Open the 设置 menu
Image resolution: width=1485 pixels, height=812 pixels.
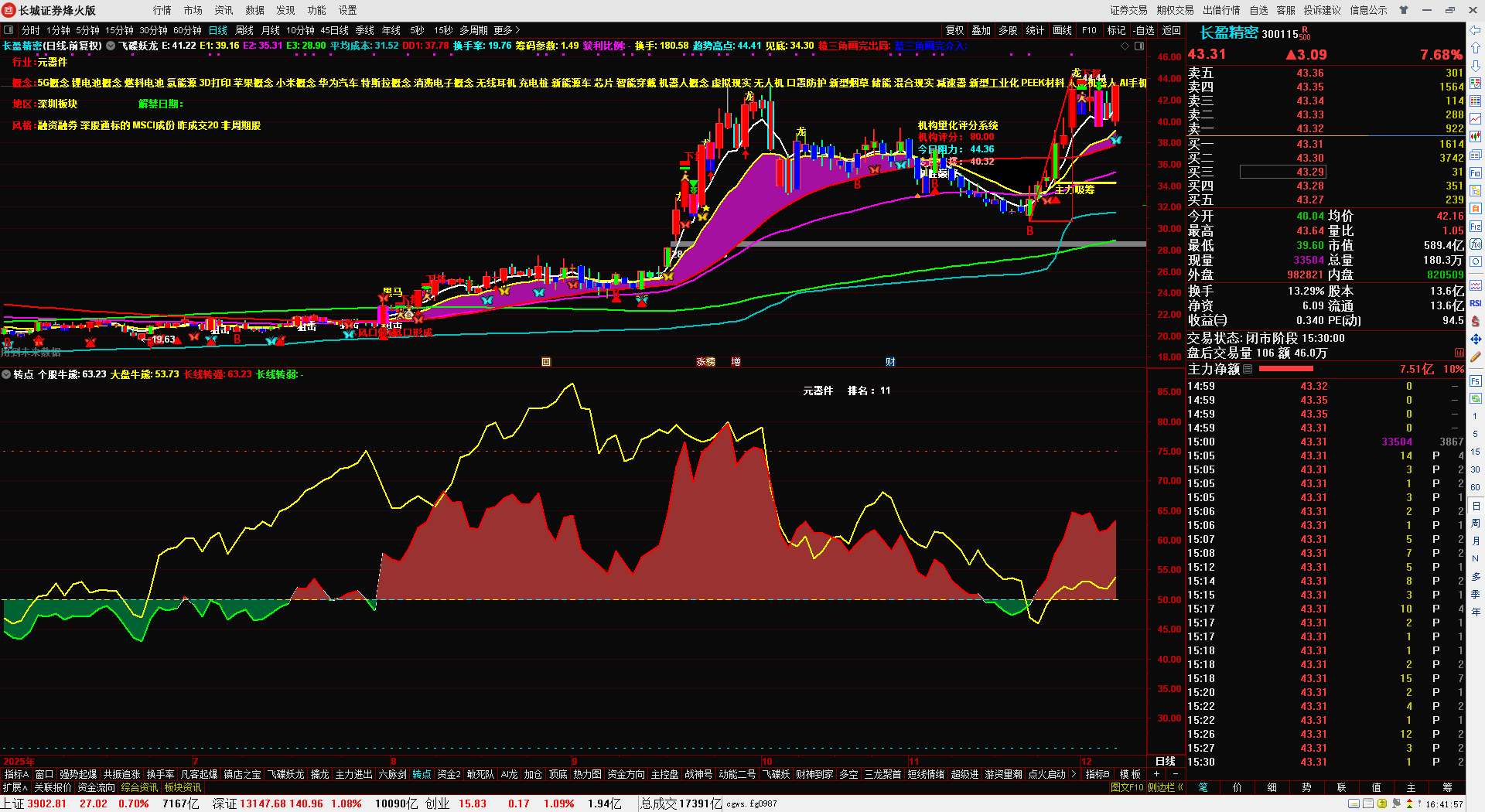coord(348,10)
